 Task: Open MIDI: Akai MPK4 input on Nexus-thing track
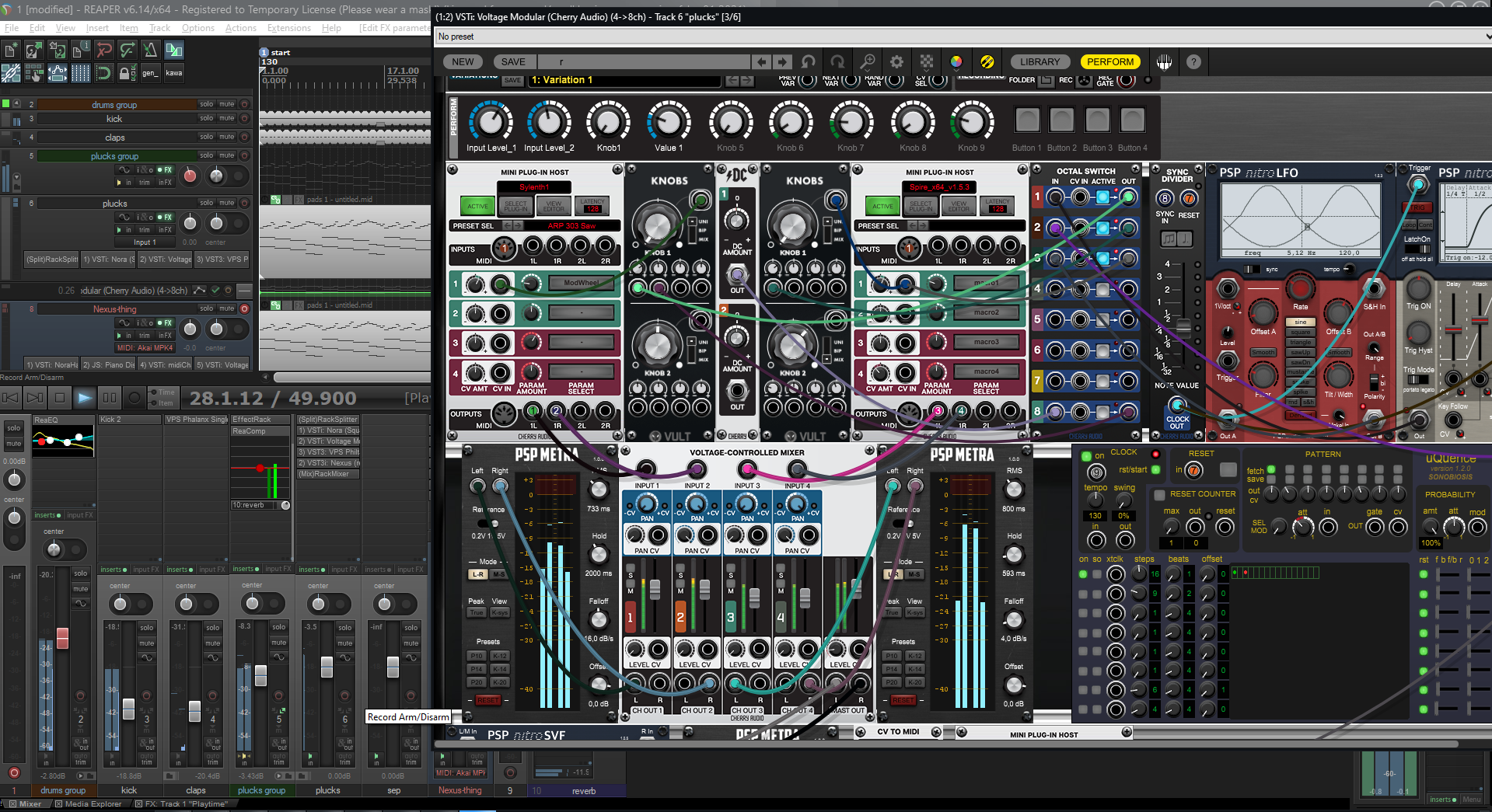click(x=145, y=348)
